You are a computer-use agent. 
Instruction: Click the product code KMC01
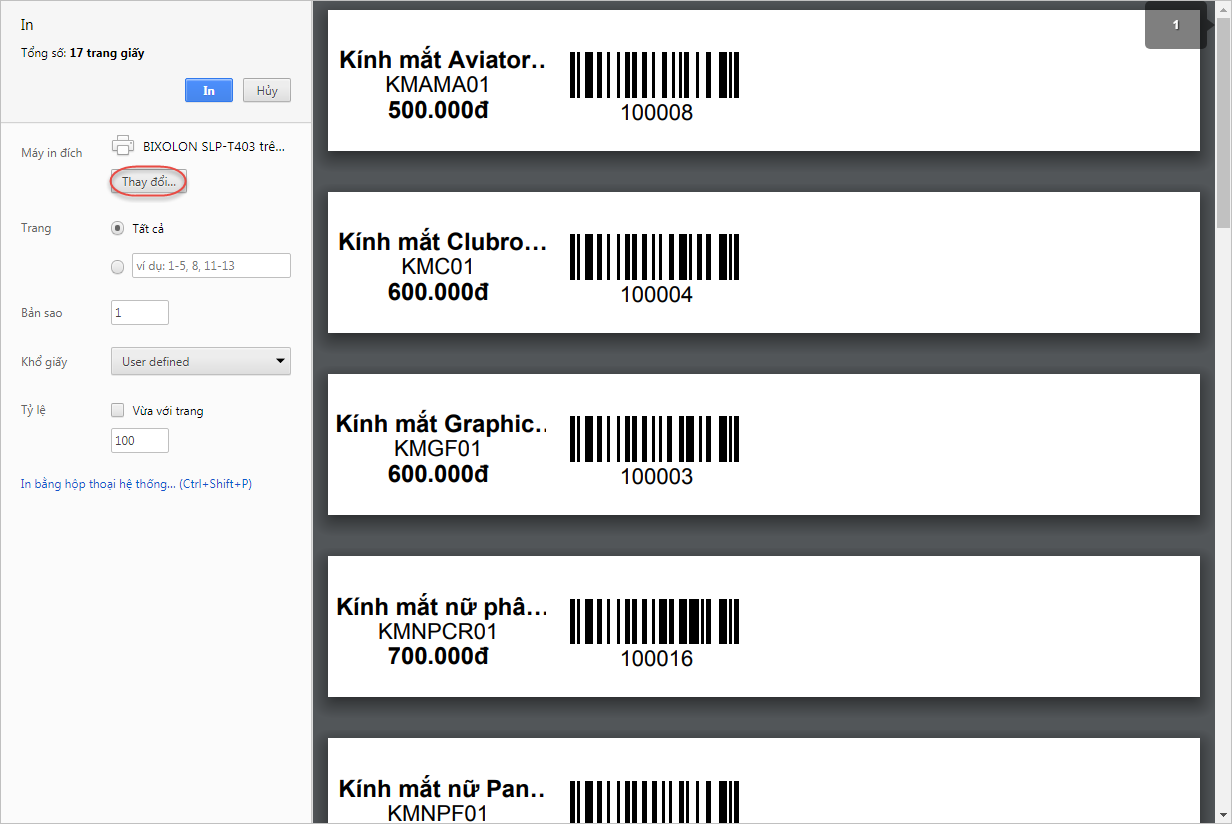tap(437, 267)
